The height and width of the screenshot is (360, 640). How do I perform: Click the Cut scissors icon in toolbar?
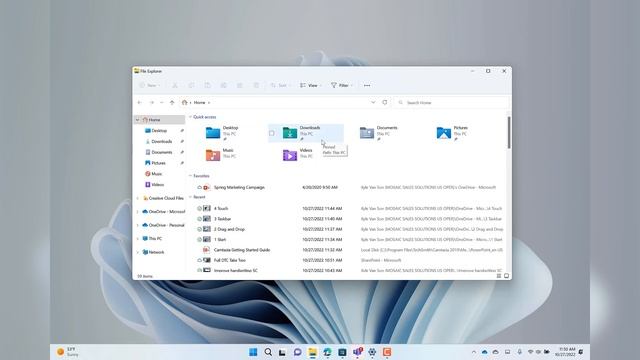[175, 85]
